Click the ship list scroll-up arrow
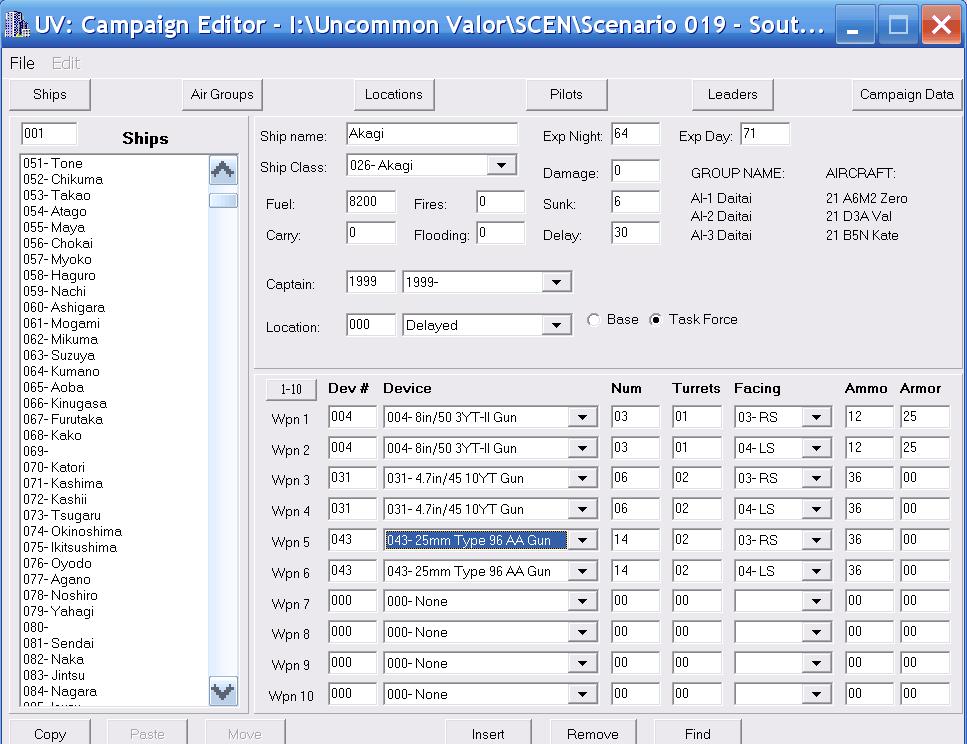 click(x=223, y=170)
